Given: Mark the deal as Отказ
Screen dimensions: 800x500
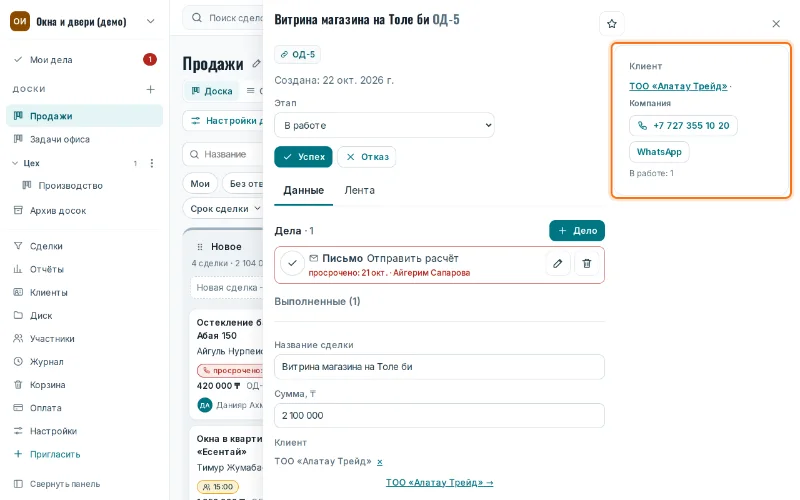Looking at the screenshot, I should (x=367, y=157).
